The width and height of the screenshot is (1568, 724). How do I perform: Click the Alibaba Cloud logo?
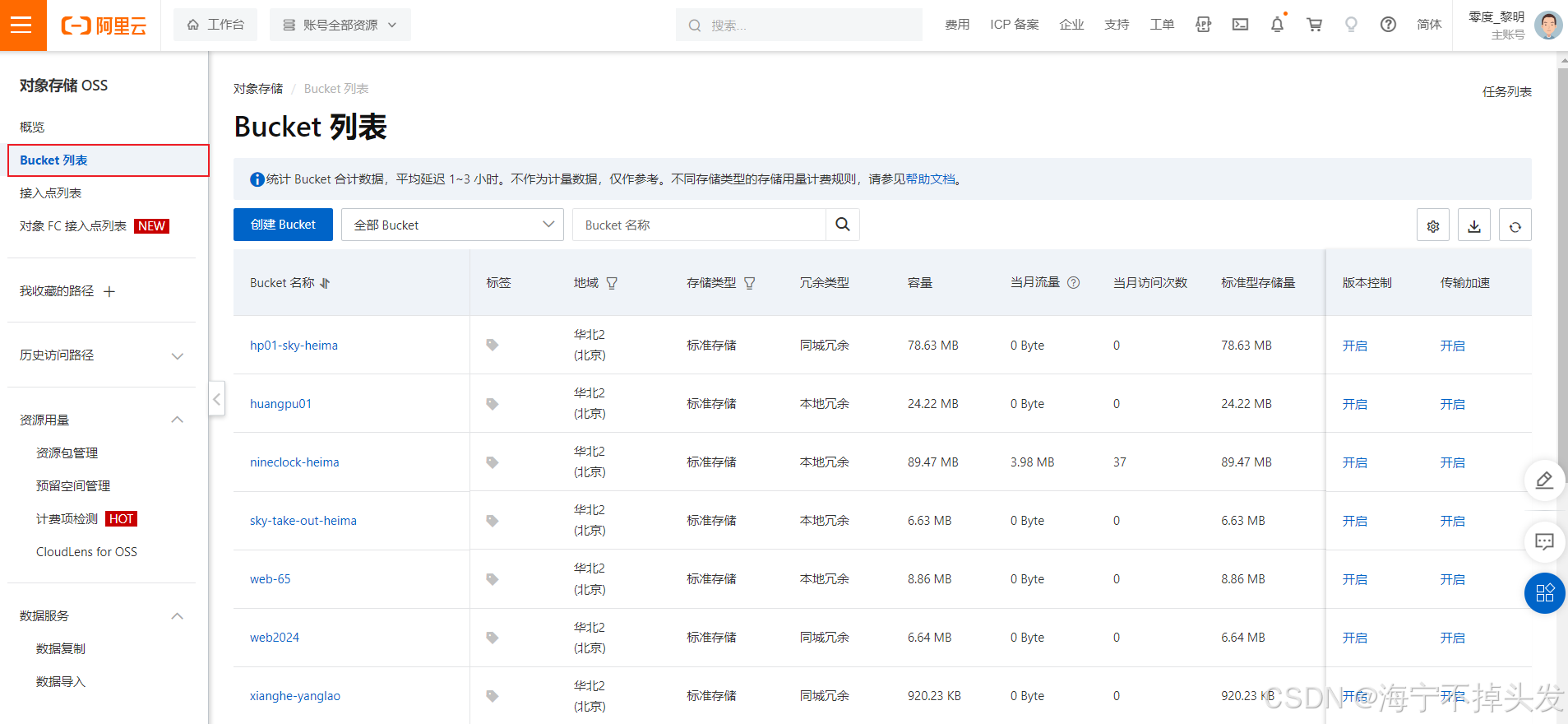[x=104, y=26]
